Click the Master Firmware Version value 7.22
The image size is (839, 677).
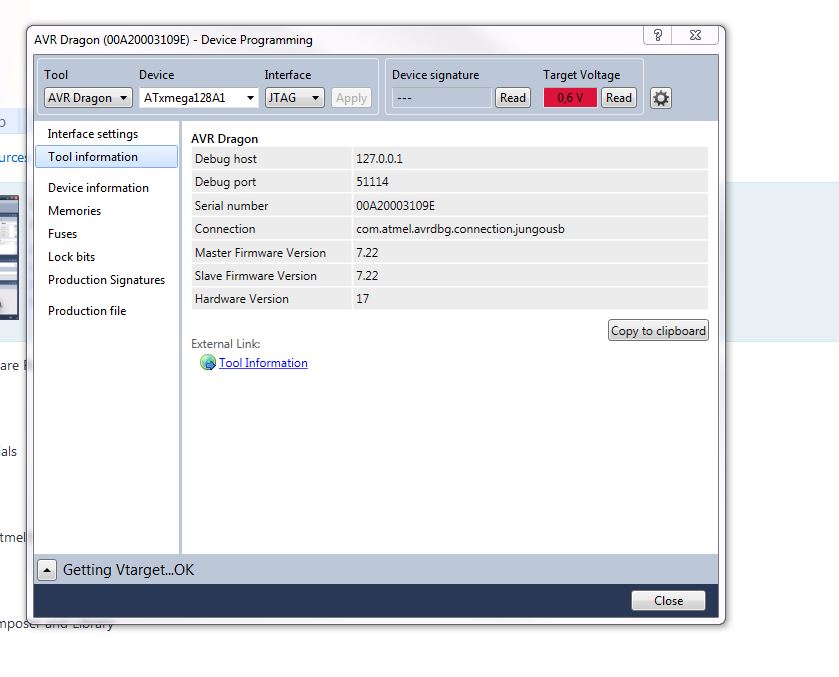[367, 253]
